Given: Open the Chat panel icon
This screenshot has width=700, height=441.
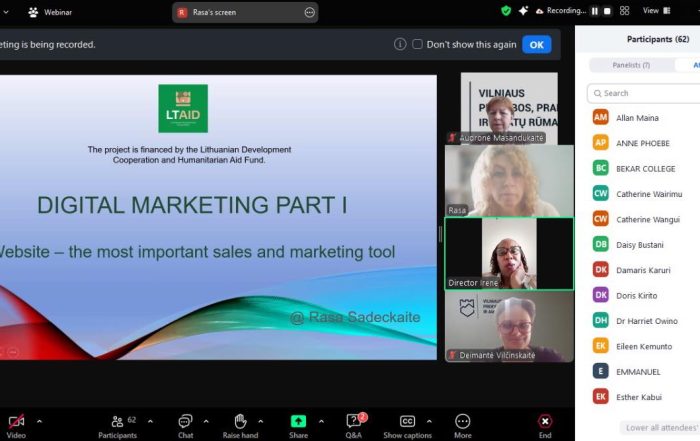Looking at the screenshot, I should coord(185,421).
